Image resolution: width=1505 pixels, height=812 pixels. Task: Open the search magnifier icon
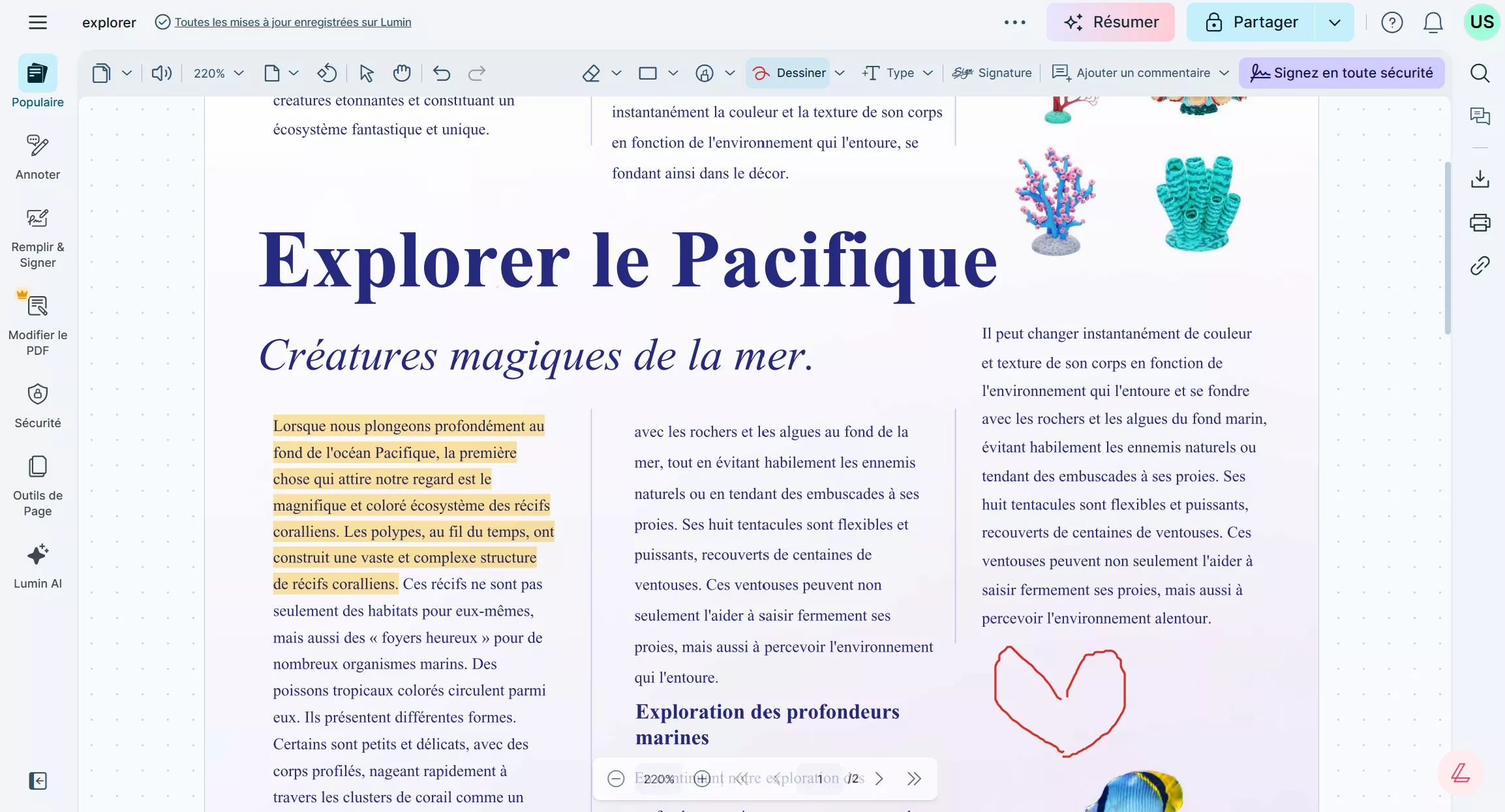click(1480, 73)
